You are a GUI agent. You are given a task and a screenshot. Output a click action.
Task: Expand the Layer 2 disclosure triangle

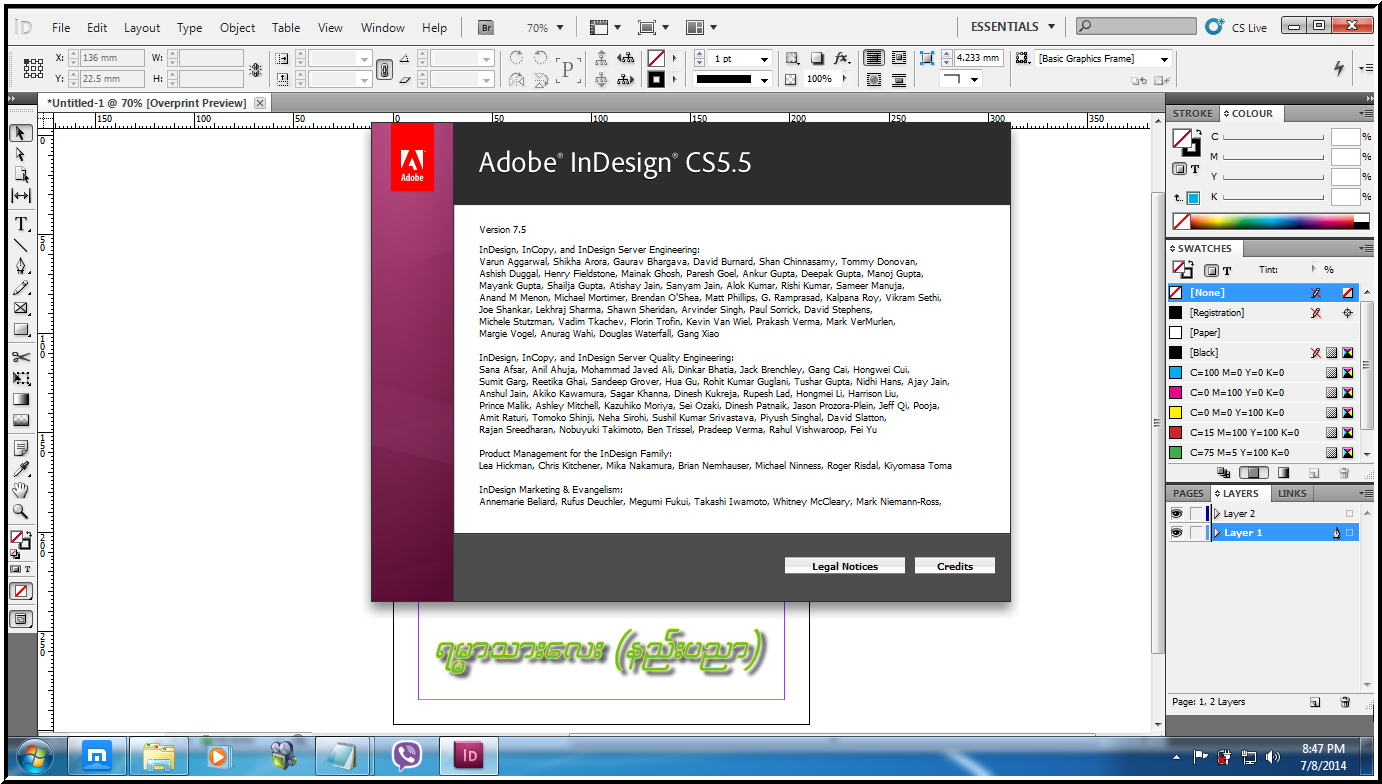(1217, 513)
